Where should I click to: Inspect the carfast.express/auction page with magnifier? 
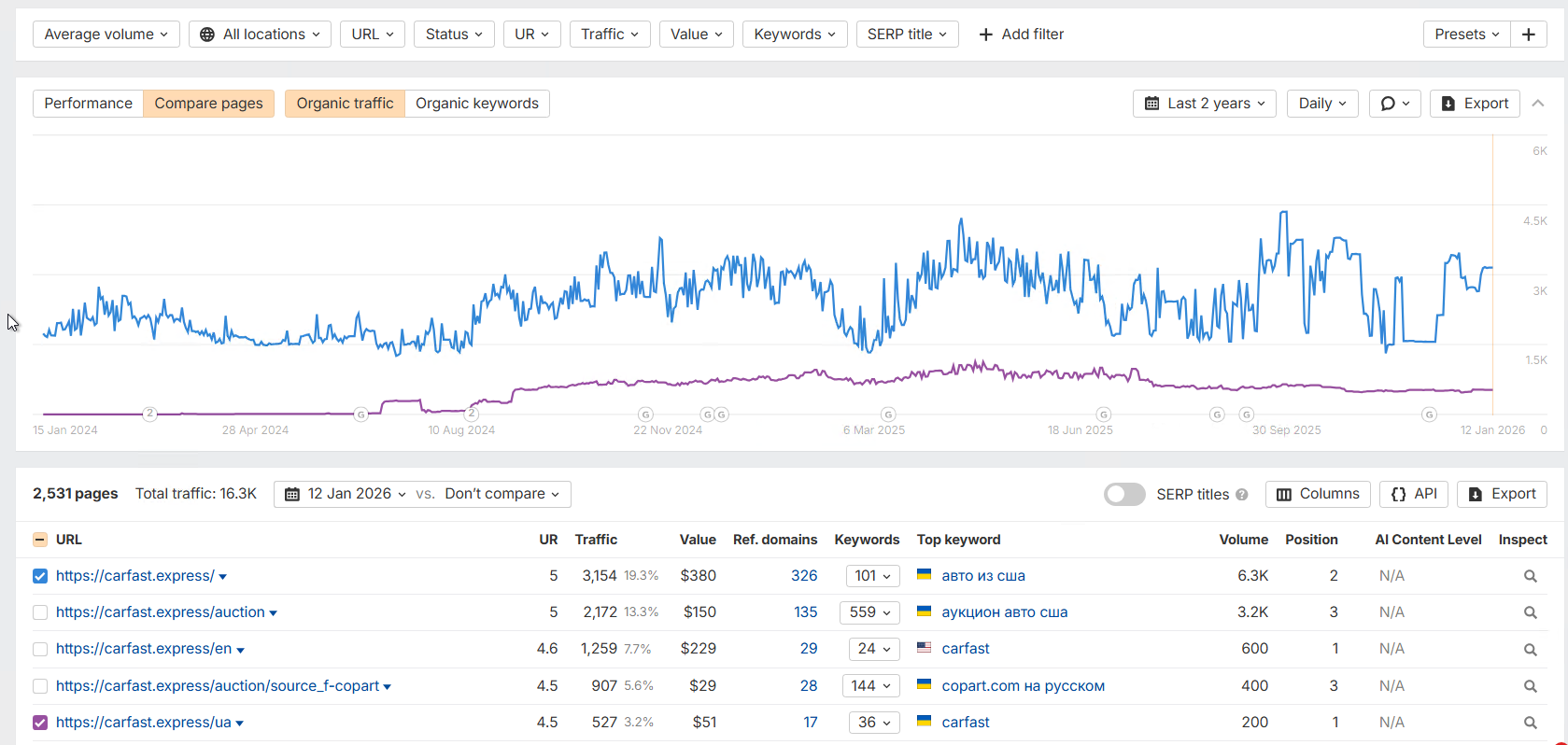coord(1530,612)
